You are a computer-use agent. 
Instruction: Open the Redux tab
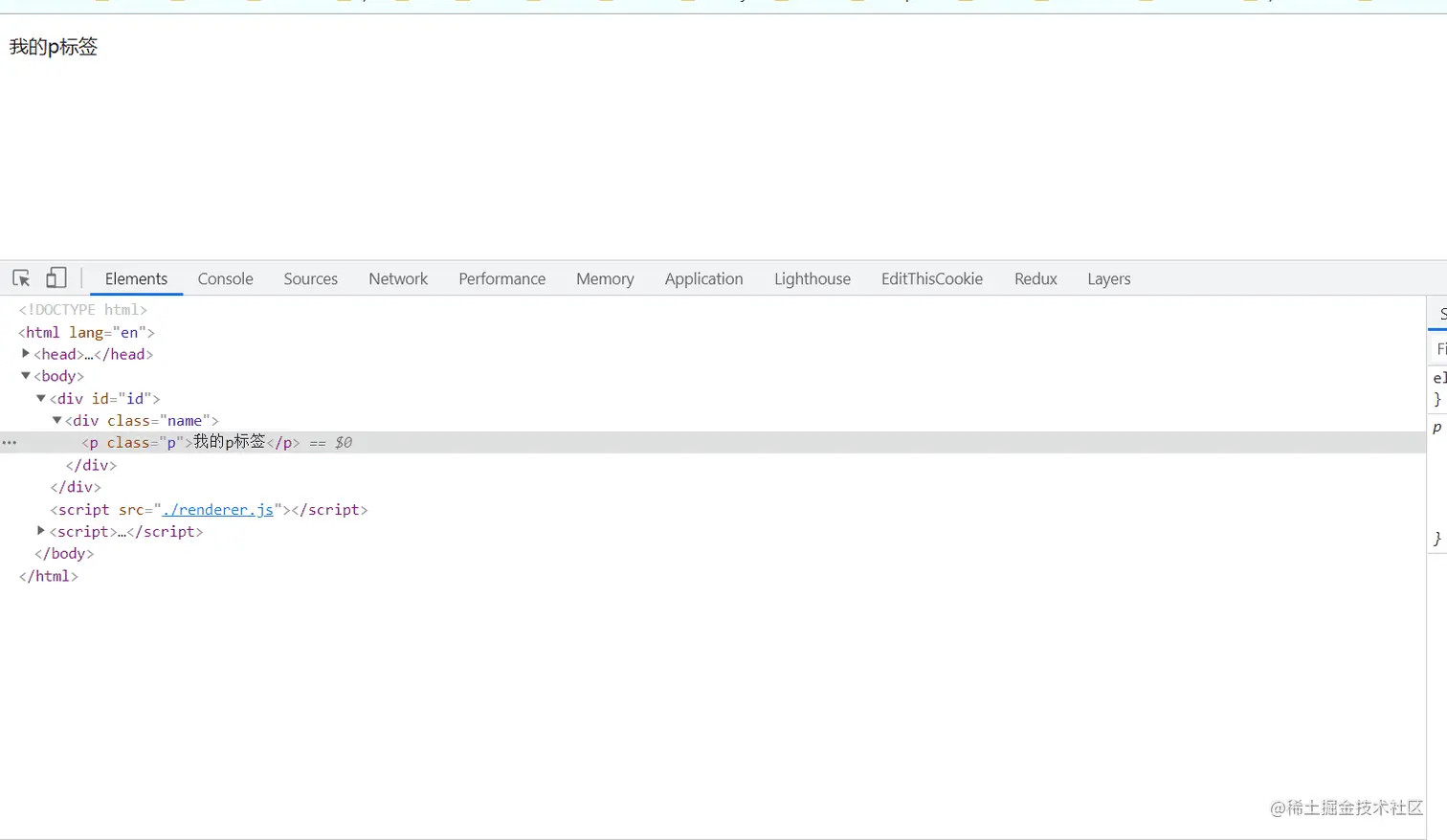tap(1035, 278)
